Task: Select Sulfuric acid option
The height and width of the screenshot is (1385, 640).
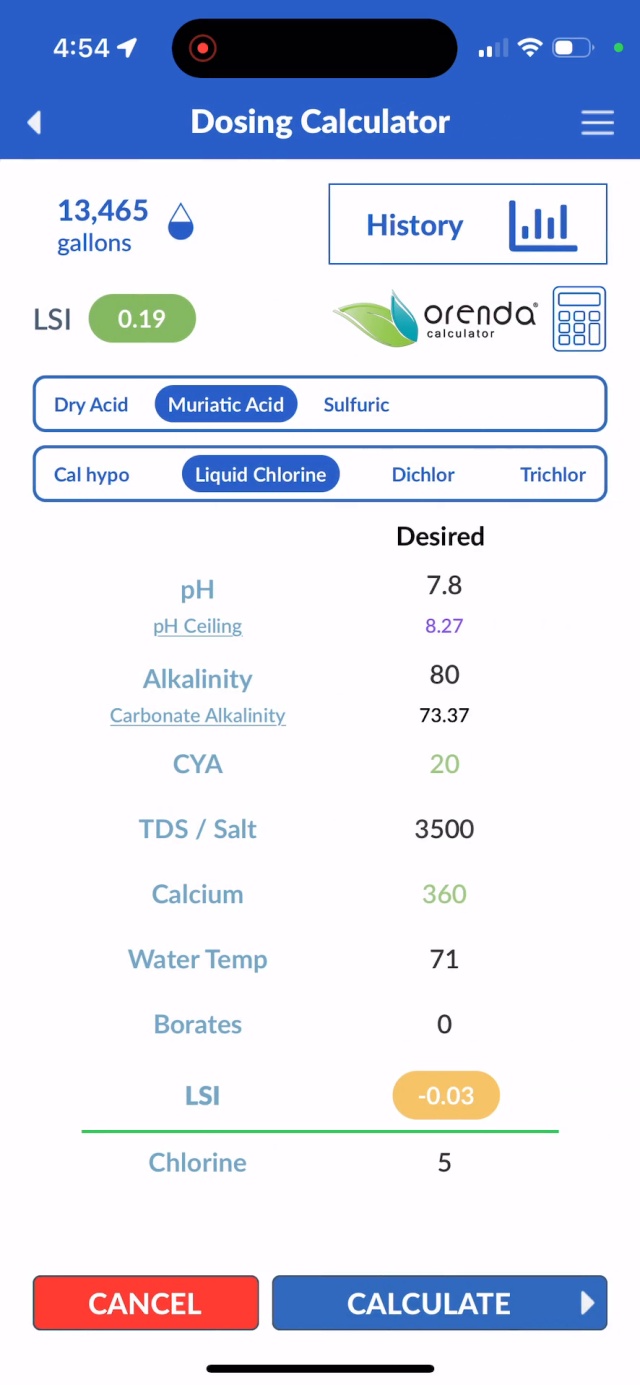Action: (x=356, y=405)
